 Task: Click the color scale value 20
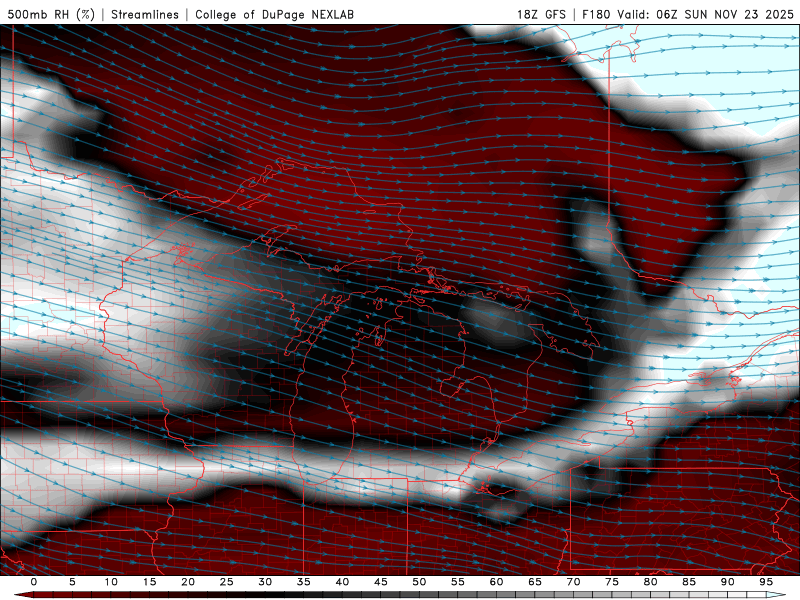(x=188, y=582)
